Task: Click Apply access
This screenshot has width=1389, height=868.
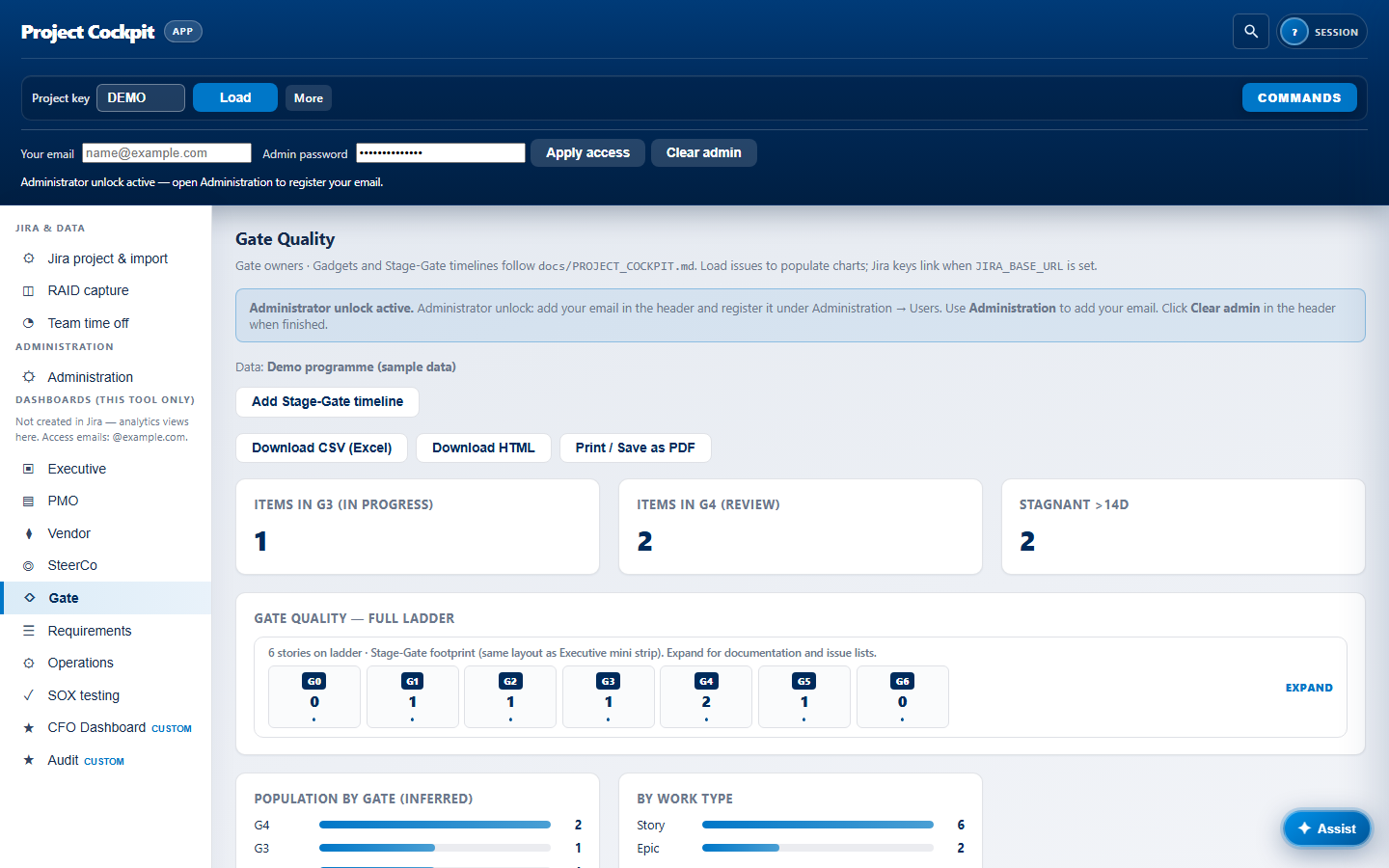Action: (587, 152)
